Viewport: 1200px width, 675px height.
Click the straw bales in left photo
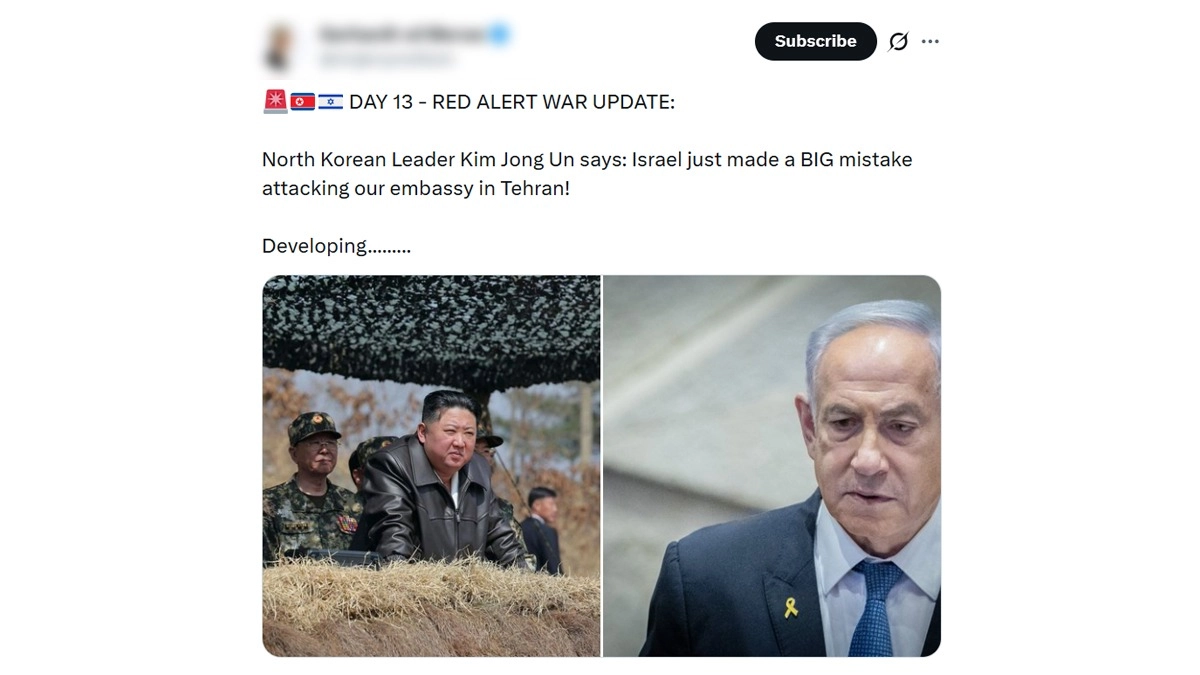point(431,607)
